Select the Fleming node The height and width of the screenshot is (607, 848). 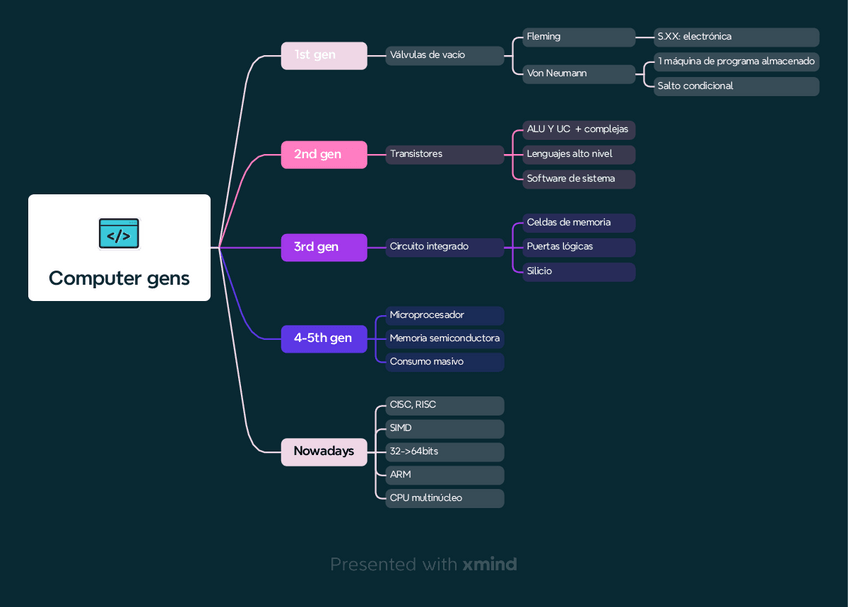pyautogui.click(x=578, y=37)
